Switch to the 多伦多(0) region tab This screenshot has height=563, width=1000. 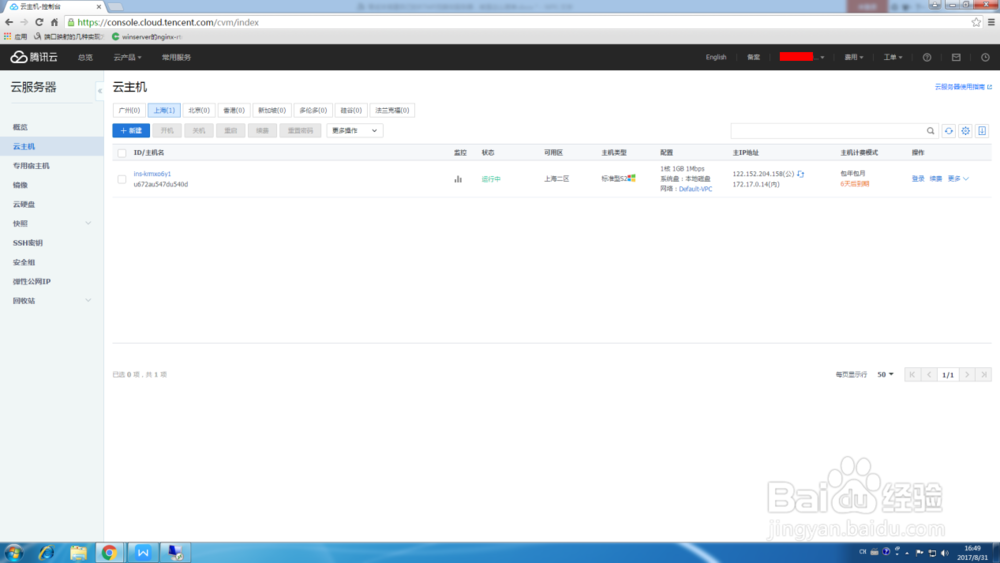[x=313, y=110]
